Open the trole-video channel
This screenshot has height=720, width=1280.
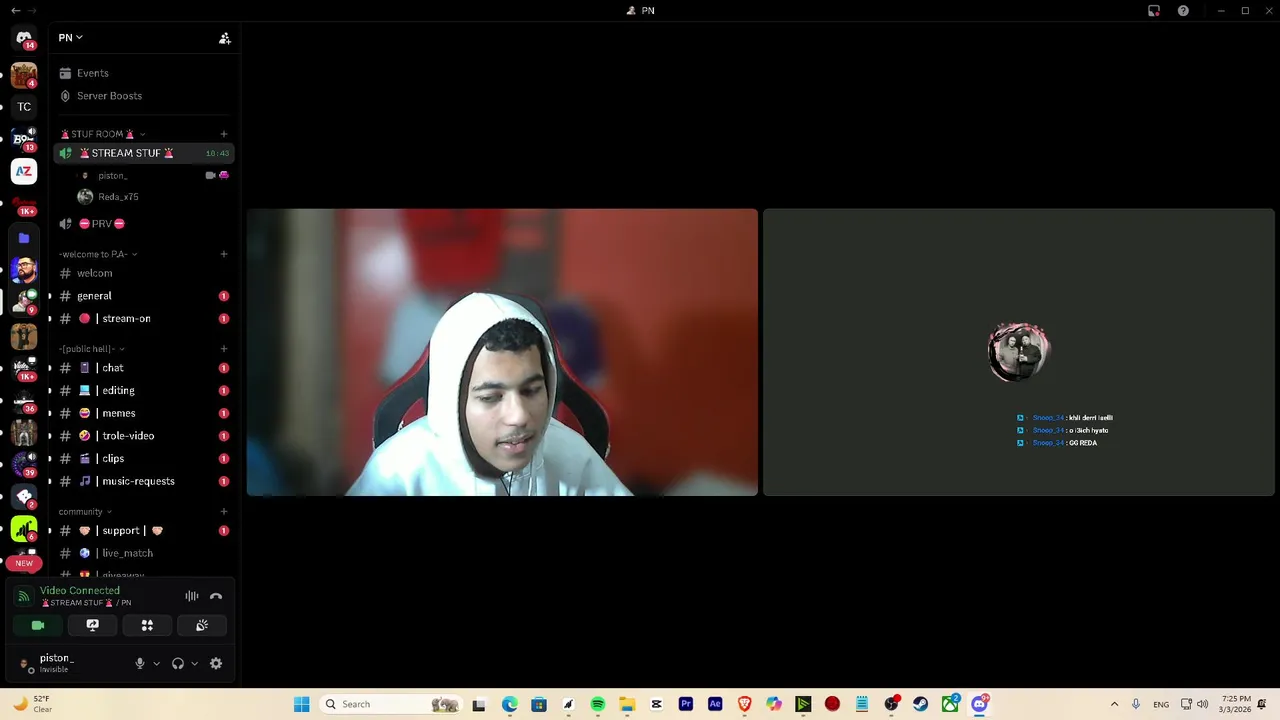coord(143,436)
